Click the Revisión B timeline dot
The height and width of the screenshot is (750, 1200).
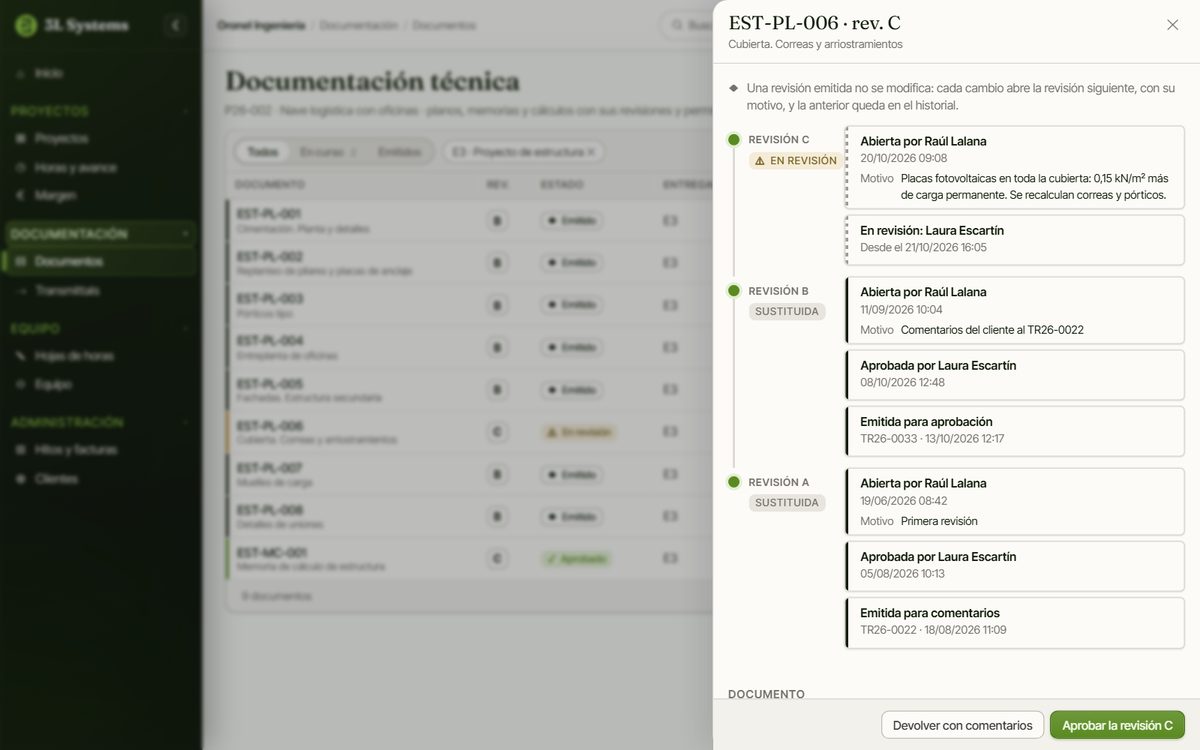pos(734,291)
